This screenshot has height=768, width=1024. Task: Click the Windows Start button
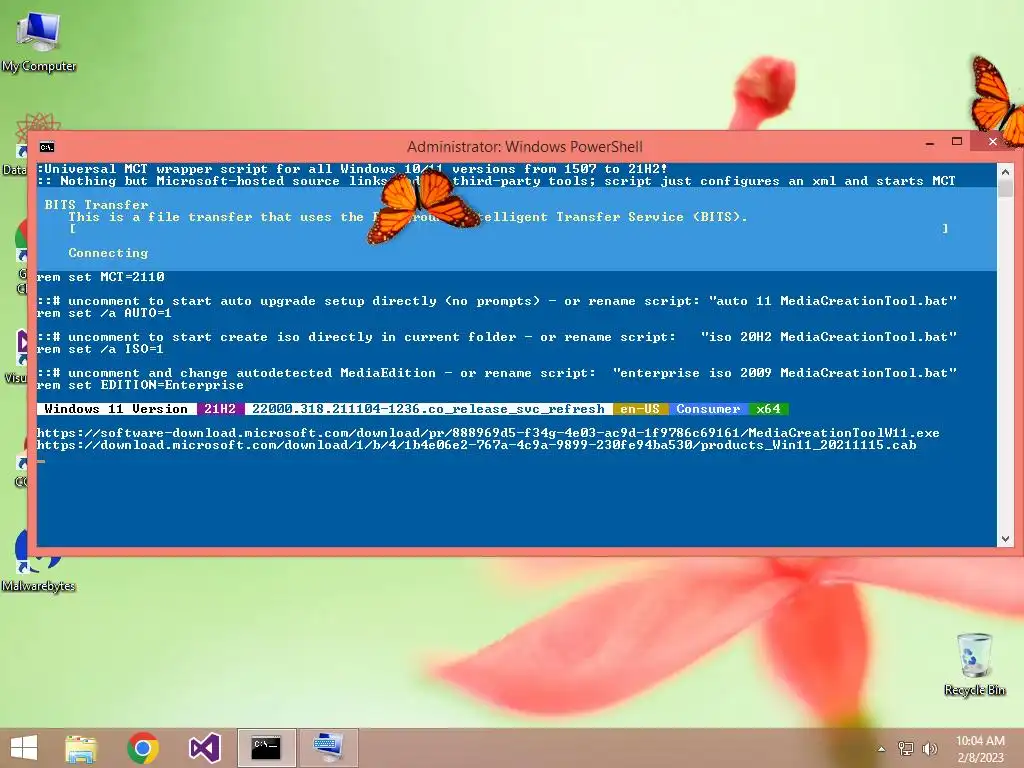click(24, 748)
